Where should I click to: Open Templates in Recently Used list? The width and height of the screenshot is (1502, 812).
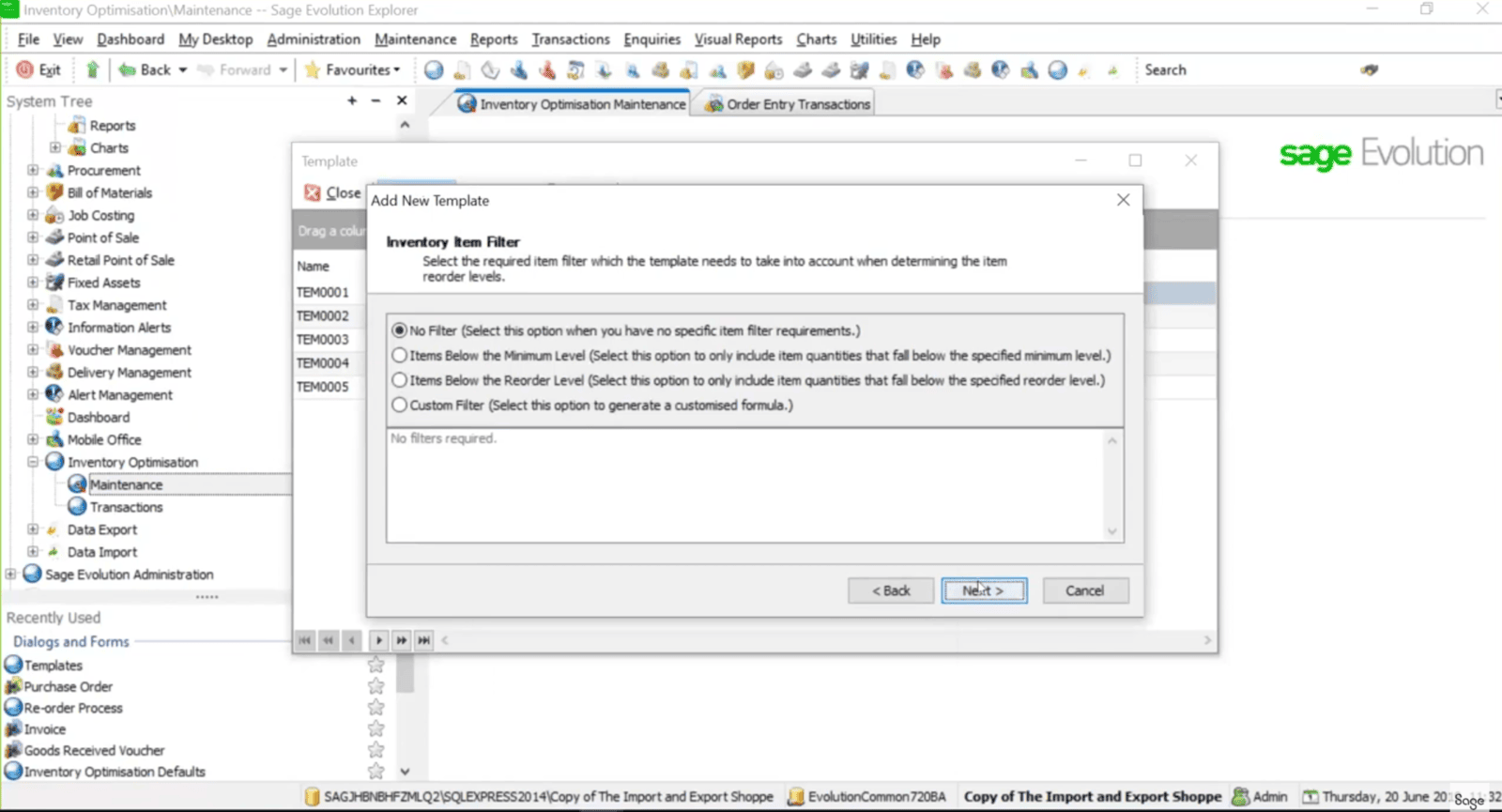tap(54, 665)
